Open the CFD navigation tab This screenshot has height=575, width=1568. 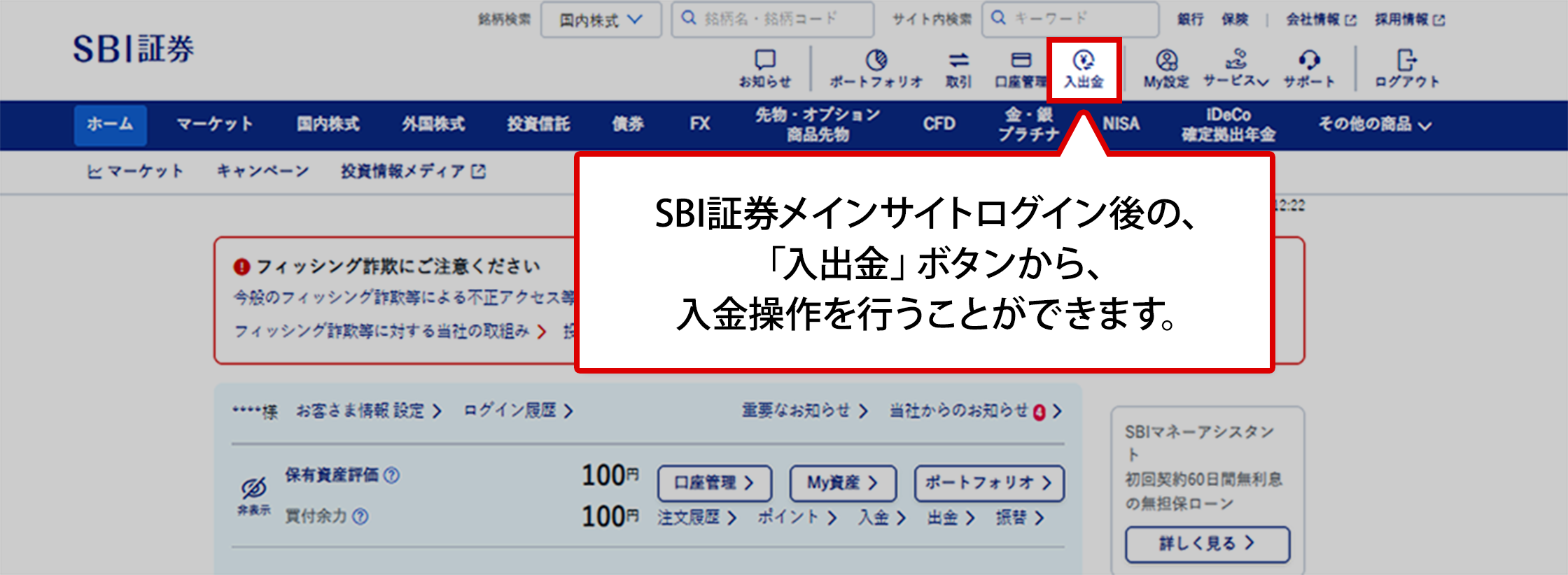point(939,125)
